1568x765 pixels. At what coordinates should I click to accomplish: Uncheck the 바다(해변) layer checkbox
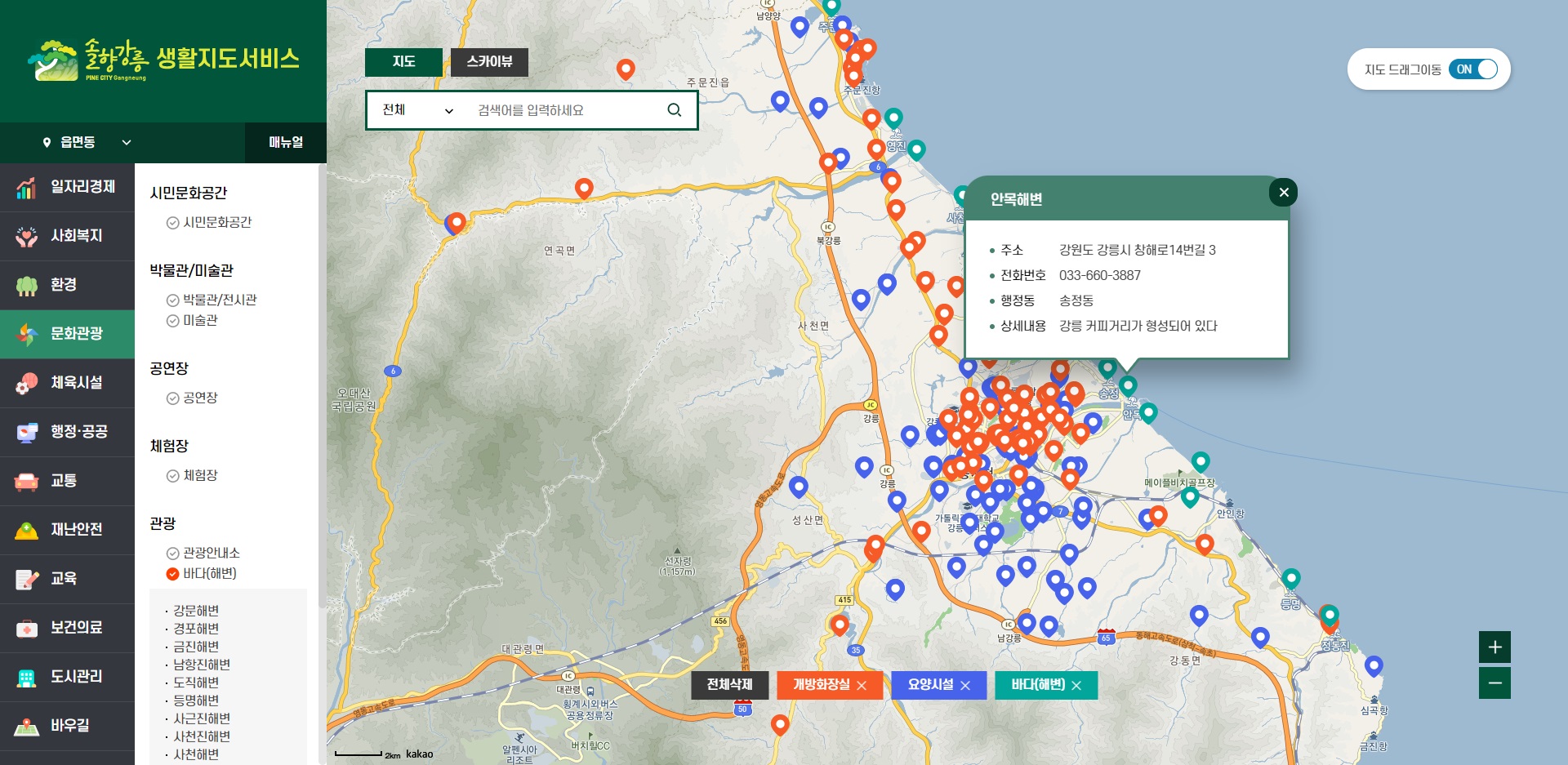pos(172,574)
